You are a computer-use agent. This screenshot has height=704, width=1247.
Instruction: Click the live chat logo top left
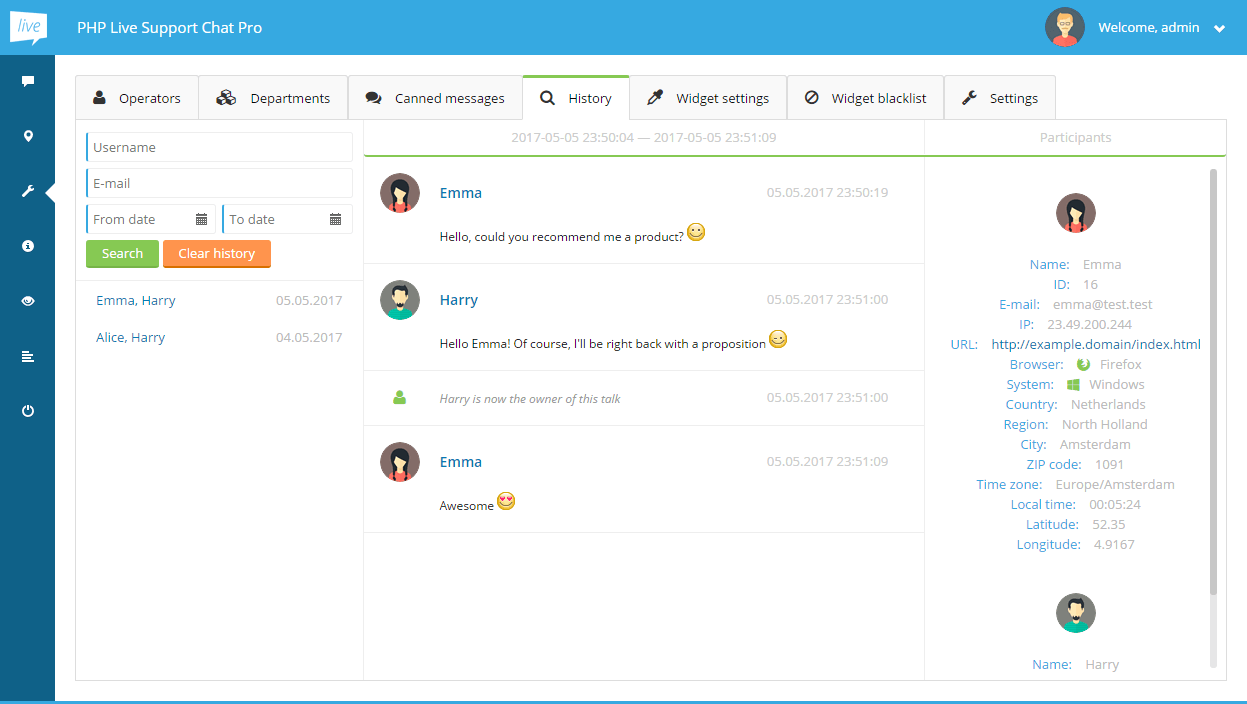(x=28, y=27)
